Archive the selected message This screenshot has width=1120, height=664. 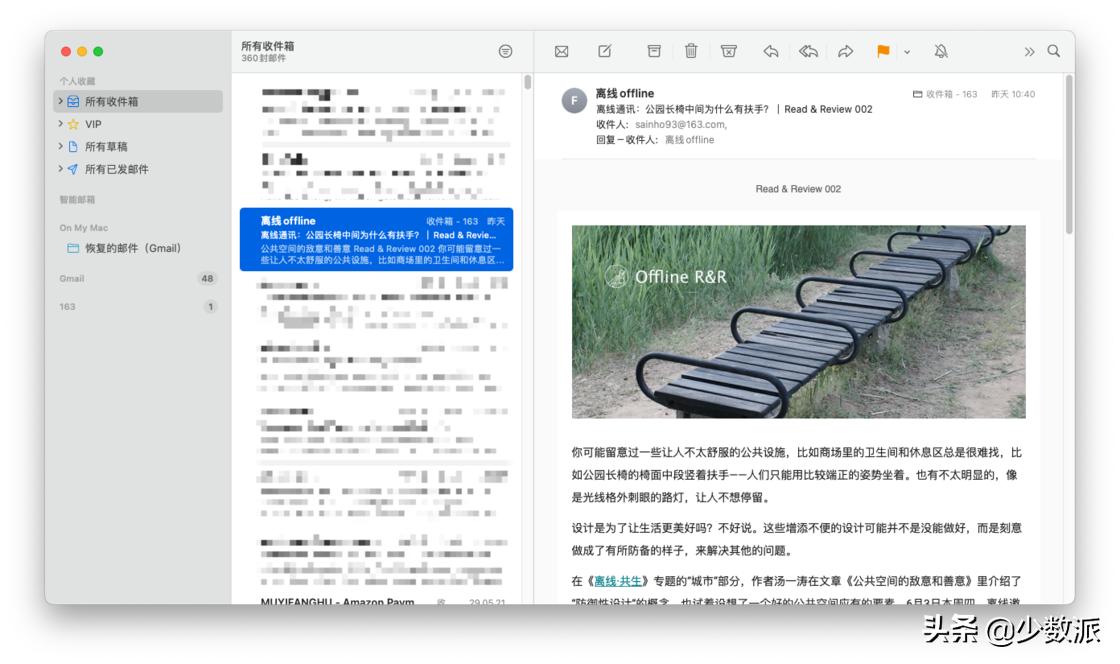(654, 51)
